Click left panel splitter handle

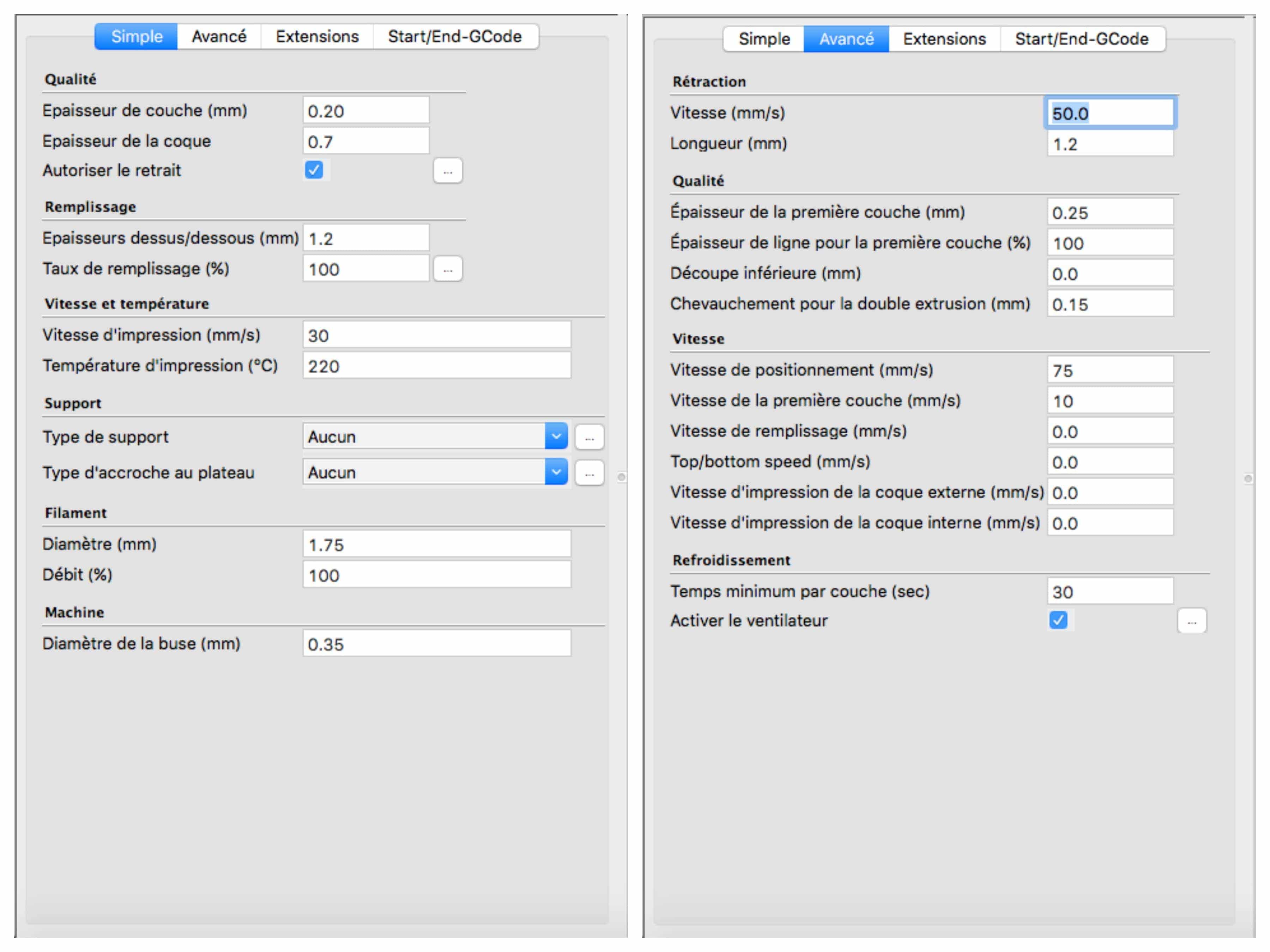[621, 477]
